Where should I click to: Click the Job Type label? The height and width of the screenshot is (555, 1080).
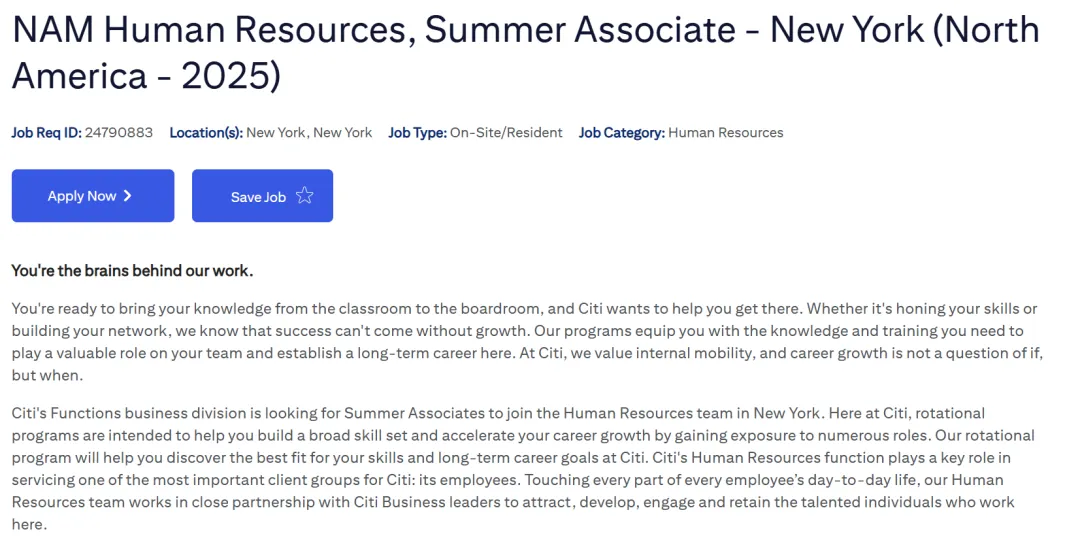click(417, 133)
